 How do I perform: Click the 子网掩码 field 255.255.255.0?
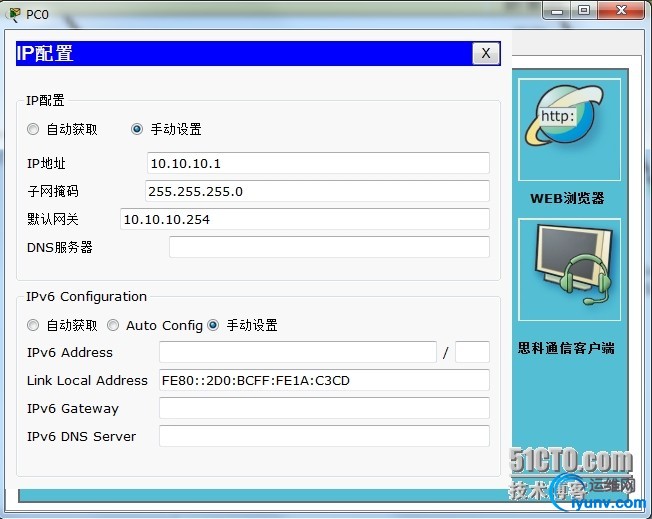click(x=317, y=191)
